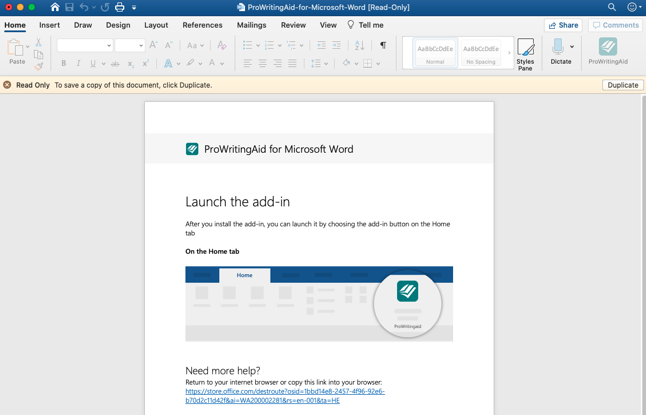Toggle strikethrough formatting
Image resolution: width=646 pixels, height=415 pixels.
point(115,64)
